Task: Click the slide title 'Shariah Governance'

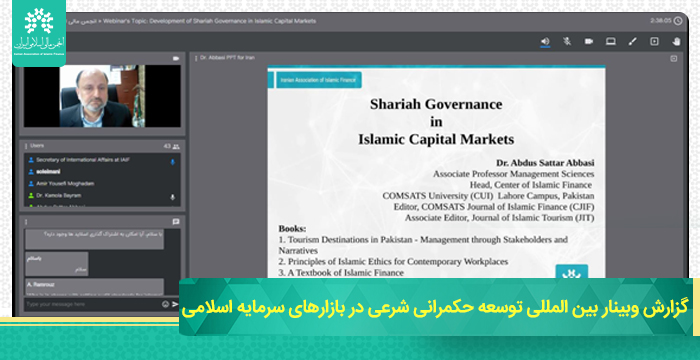Action: click(x=436, y=104)
